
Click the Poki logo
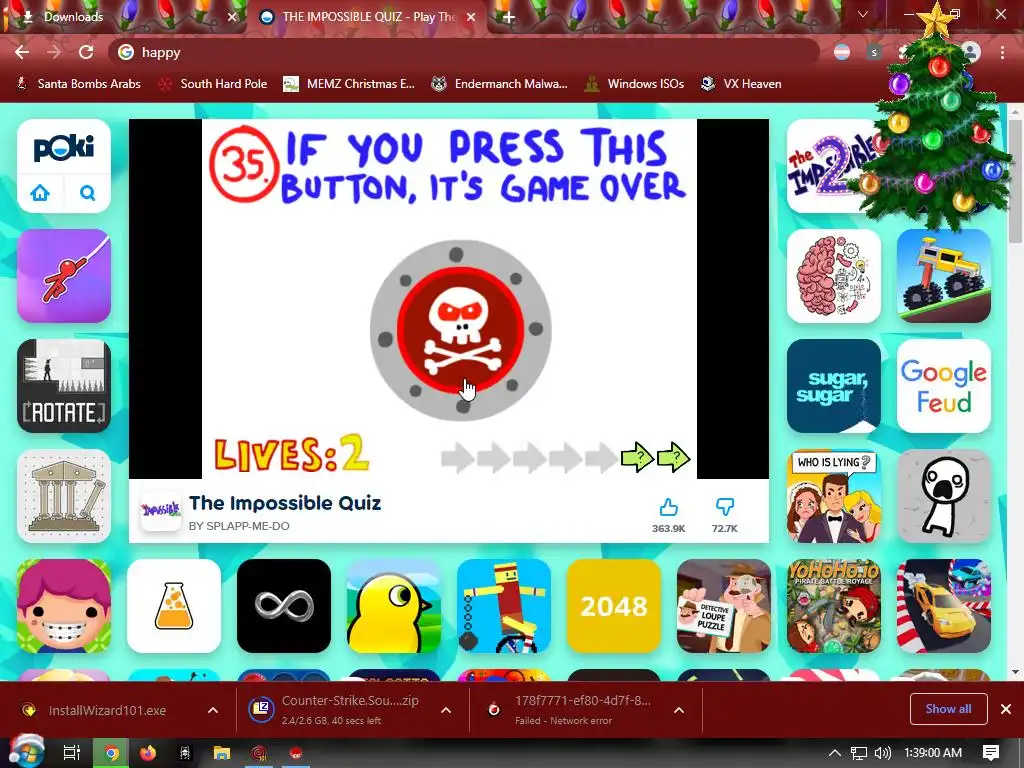pyautogui.click(x=64, y=148)
